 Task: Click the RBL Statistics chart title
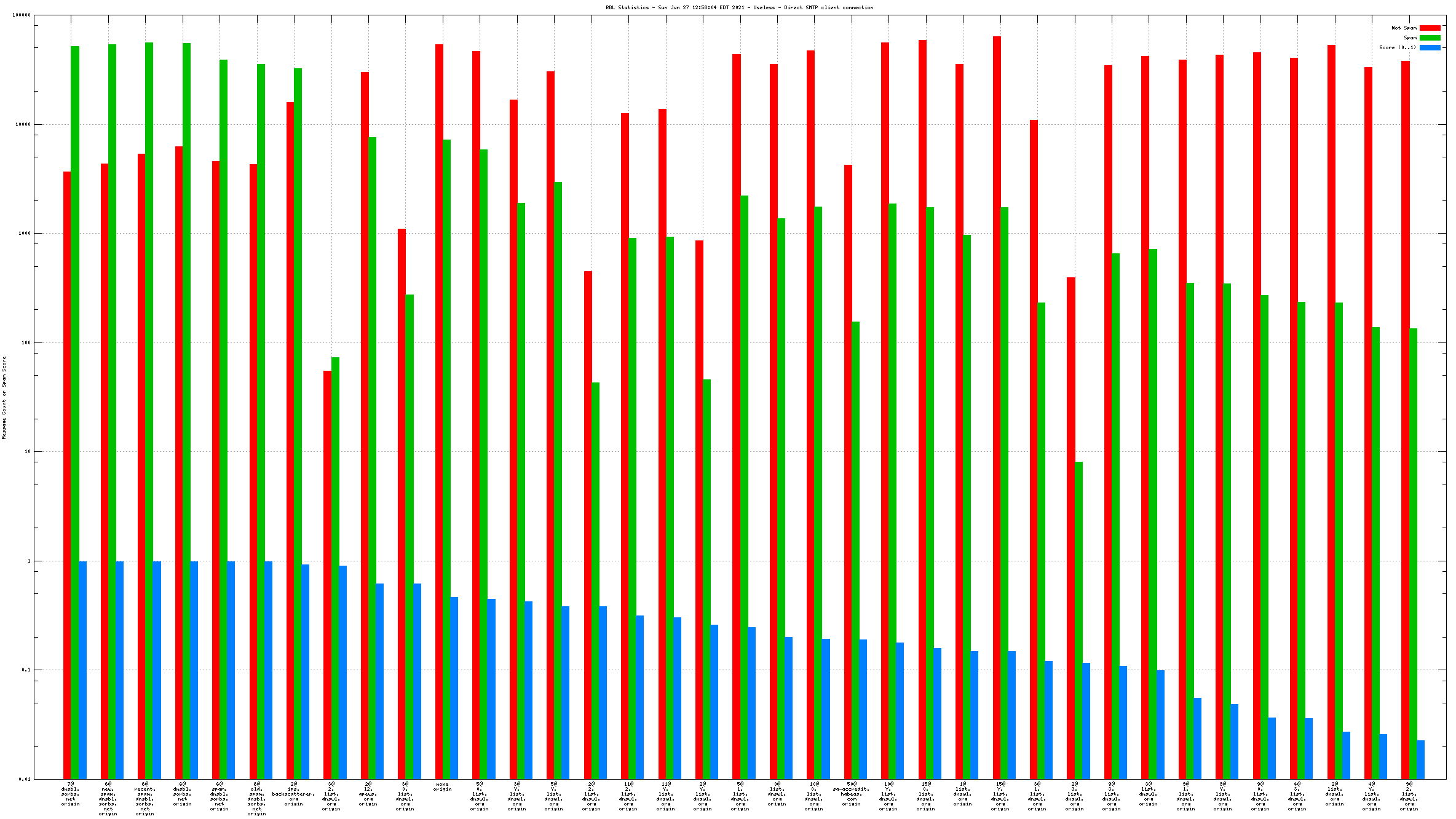click(x=739, y=7)
